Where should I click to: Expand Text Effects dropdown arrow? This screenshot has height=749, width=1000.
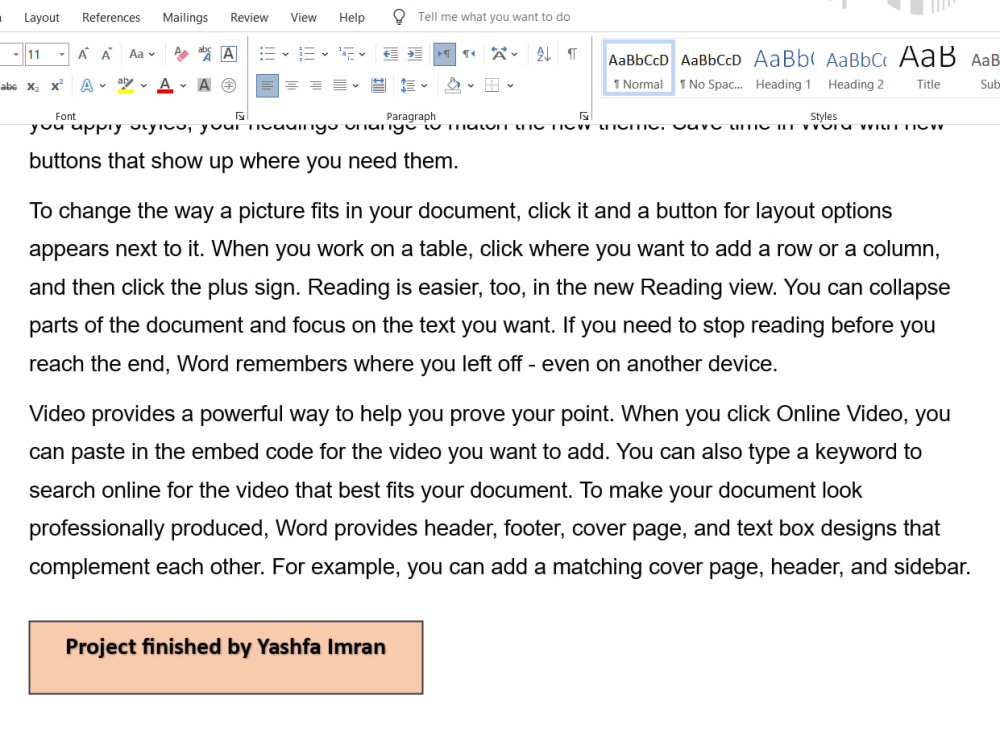(102, 85)
